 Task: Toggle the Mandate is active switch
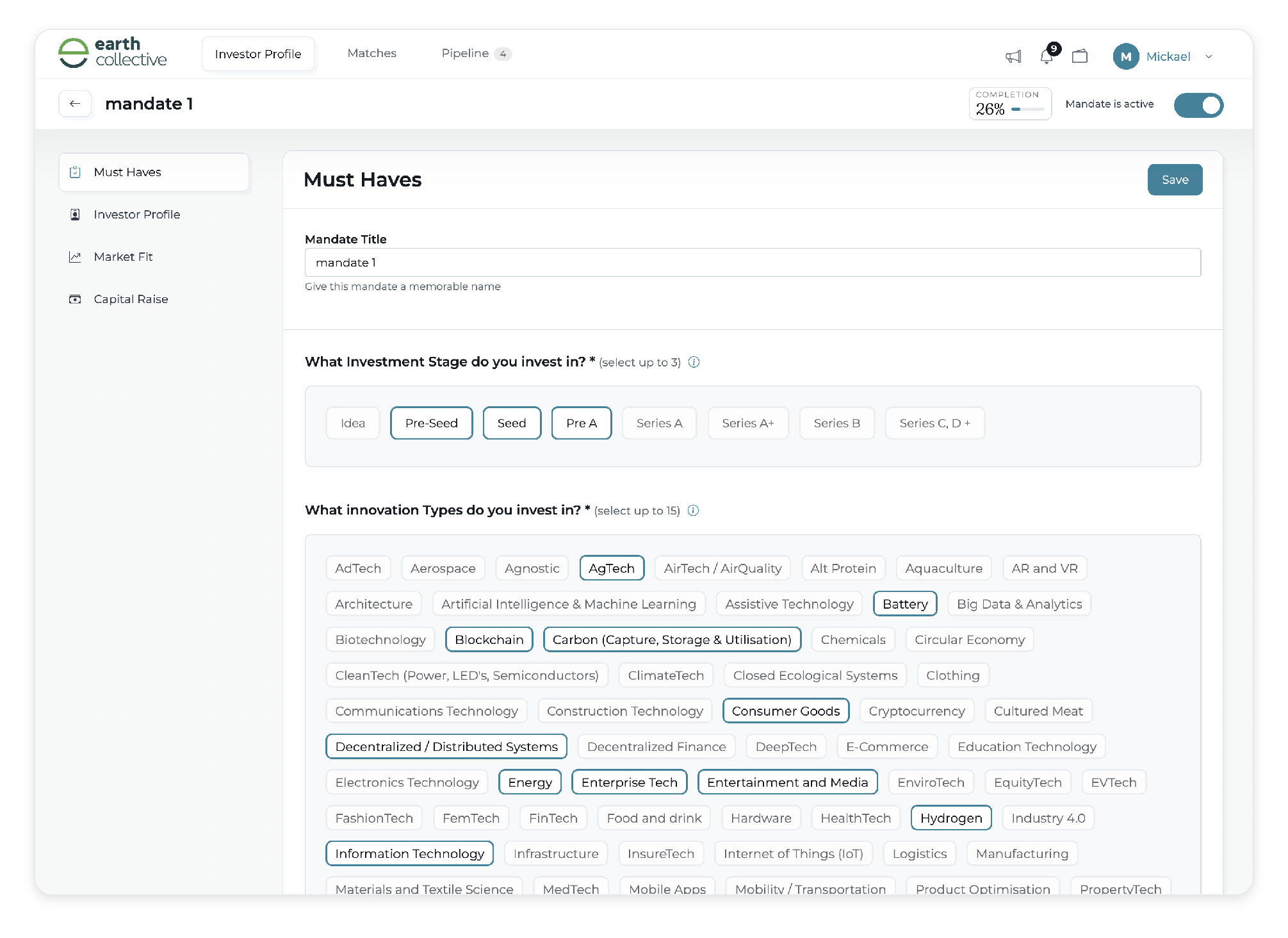[x=1198, y=105]
